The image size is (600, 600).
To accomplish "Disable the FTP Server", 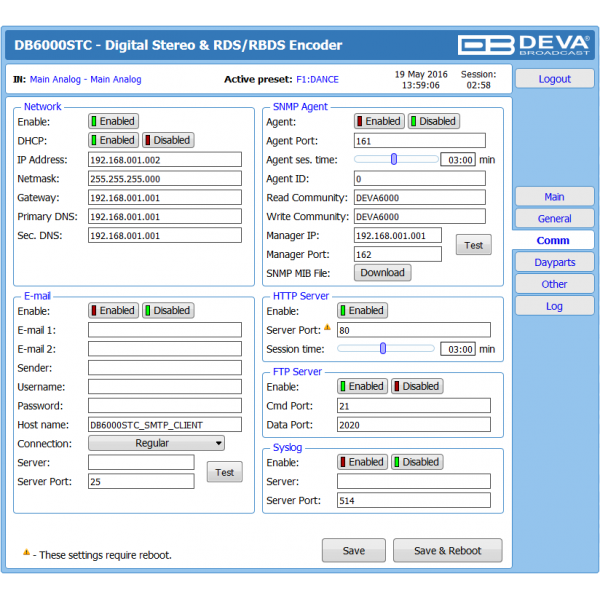I will 417,386.
